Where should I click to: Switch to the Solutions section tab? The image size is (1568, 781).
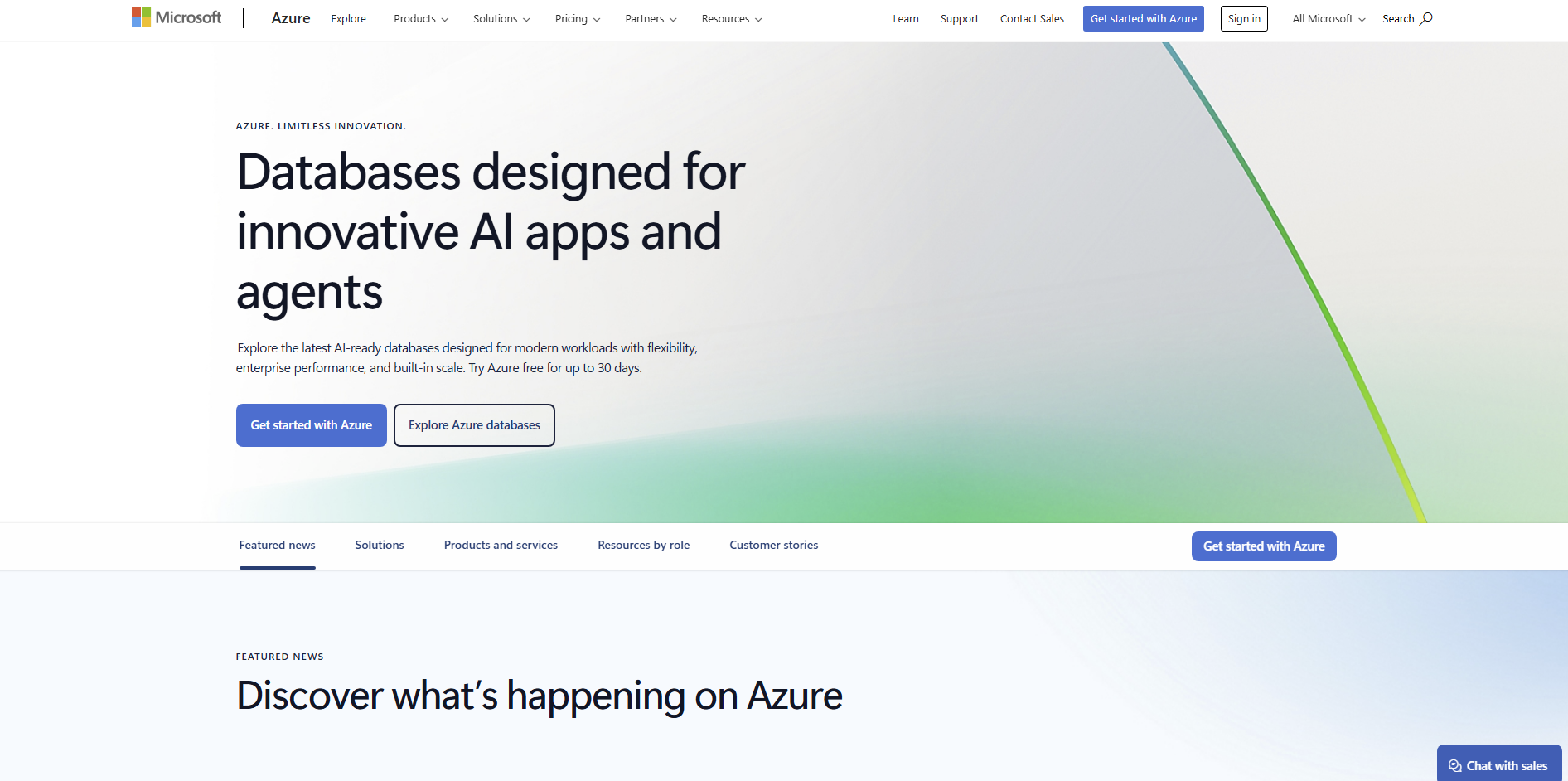[x=379, y=545]
